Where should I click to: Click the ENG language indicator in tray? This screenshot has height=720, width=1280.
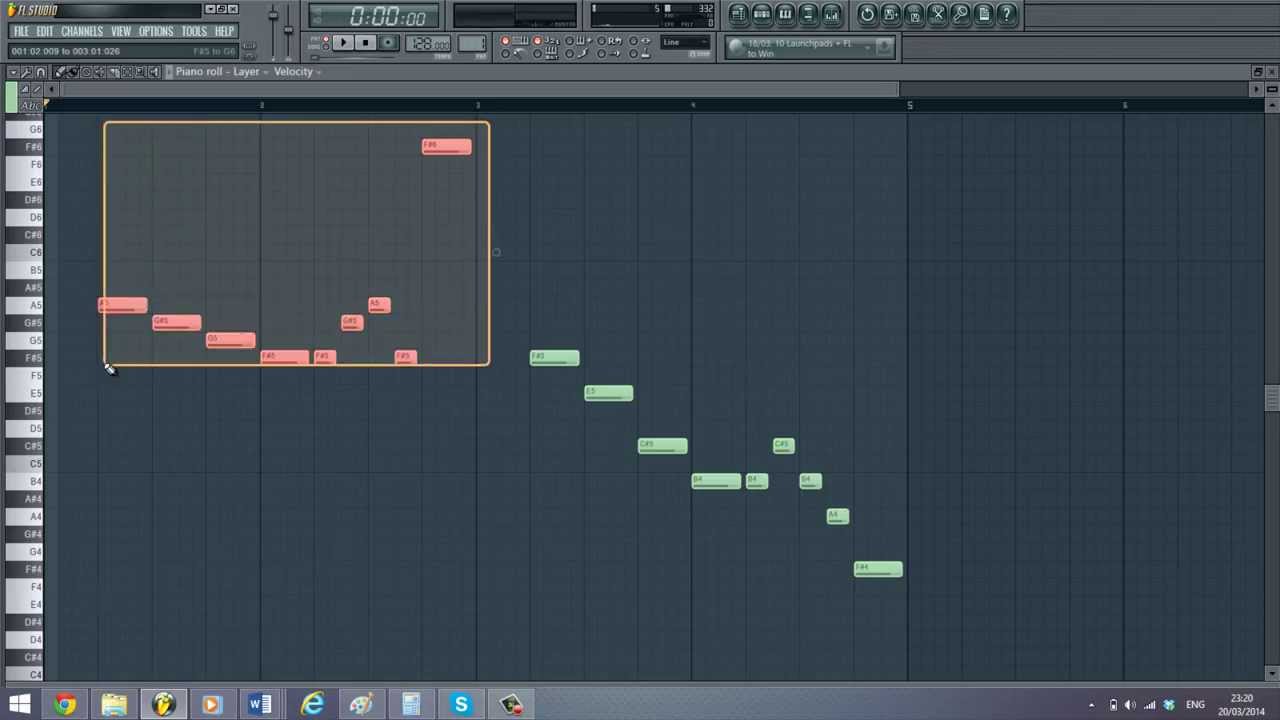(x=1195, y=705)
